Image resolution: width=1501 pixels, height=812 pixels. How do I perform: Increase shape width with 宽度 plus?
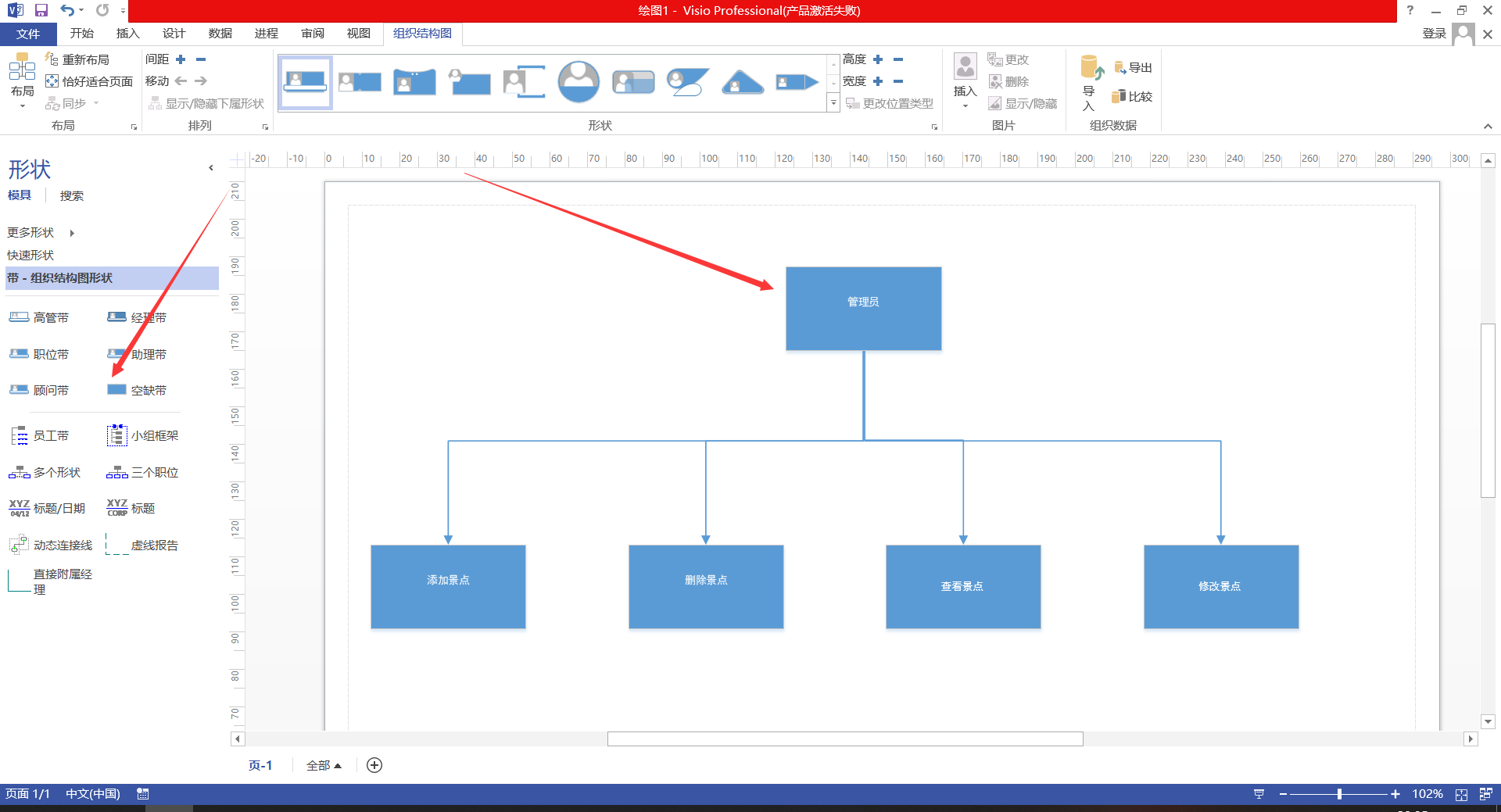(878, 81)
